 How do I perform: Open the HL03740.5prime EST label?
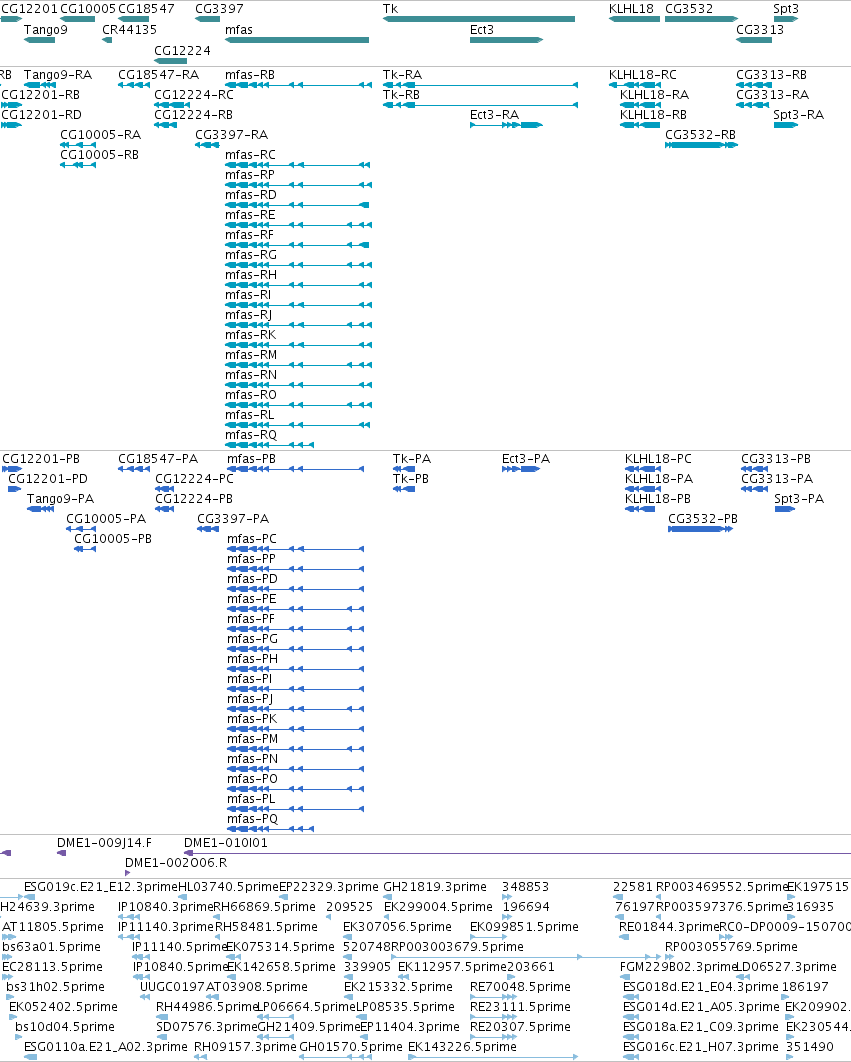click(x=228, y=887)
